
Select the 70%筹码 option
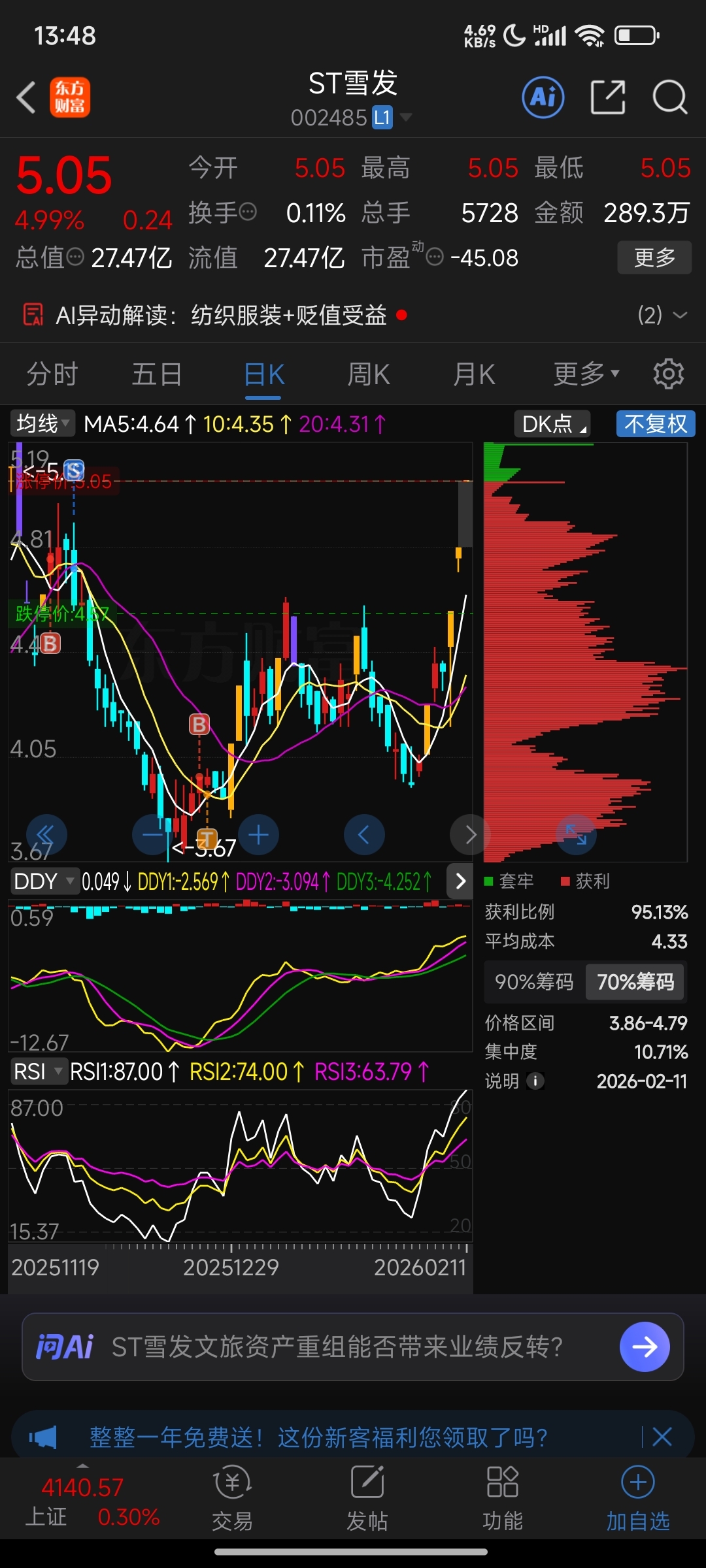[x=635, y=982]
